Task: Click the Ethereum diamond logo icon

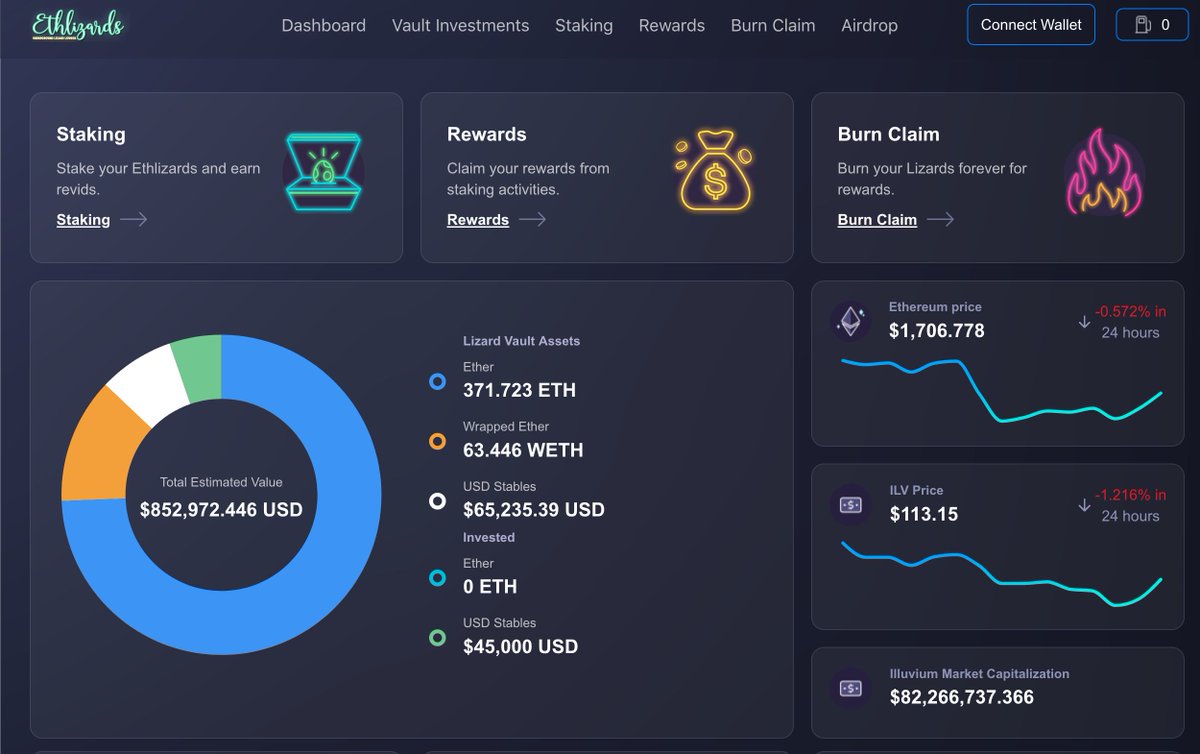Action: (851, 321)
